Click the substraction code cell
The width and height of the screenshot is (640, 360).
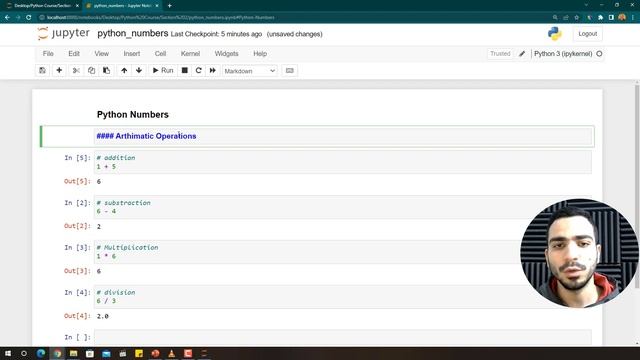click(x=343, y=207)
